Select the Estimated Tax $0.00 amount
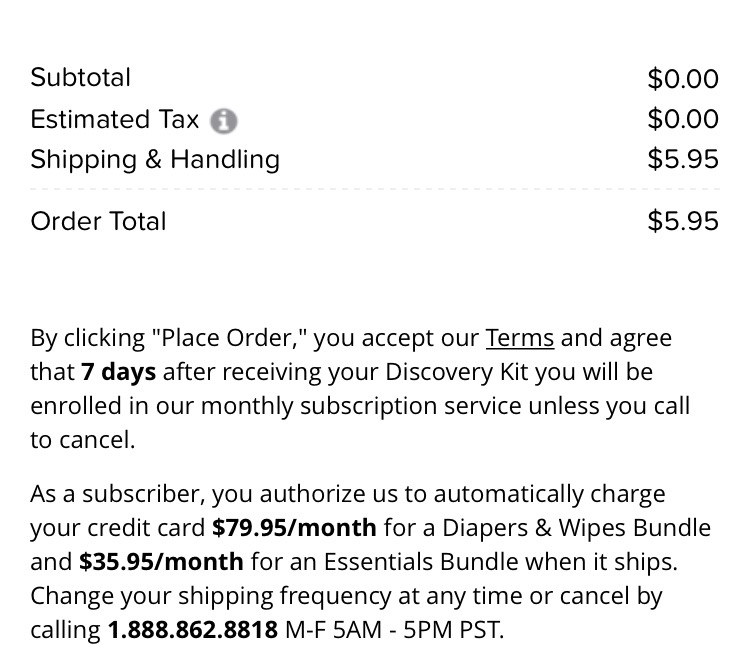Screen dimensions: 750x645 tap(683, 119)
